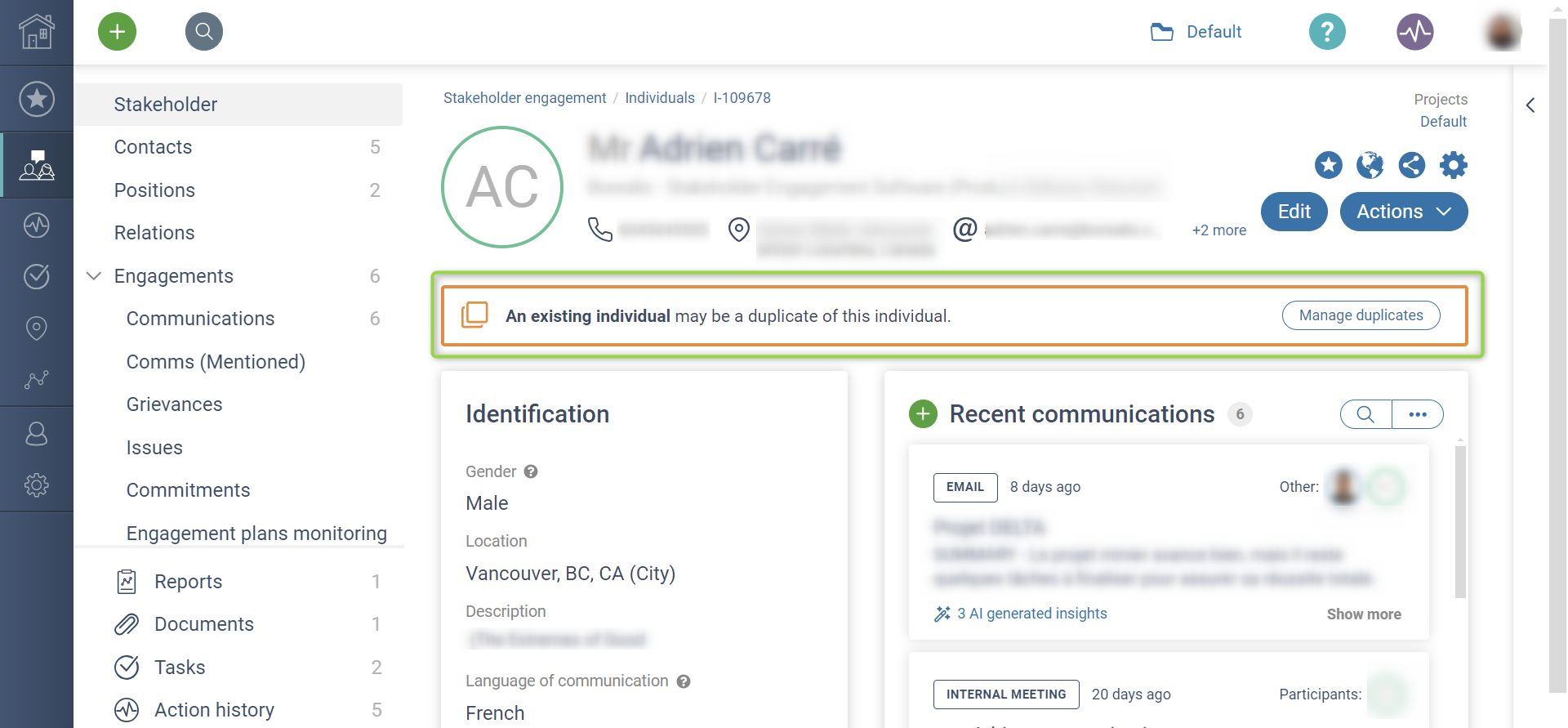1568x728 pixels.
Task: Collapse the Engagements tree section
Action: click(94, 276)
